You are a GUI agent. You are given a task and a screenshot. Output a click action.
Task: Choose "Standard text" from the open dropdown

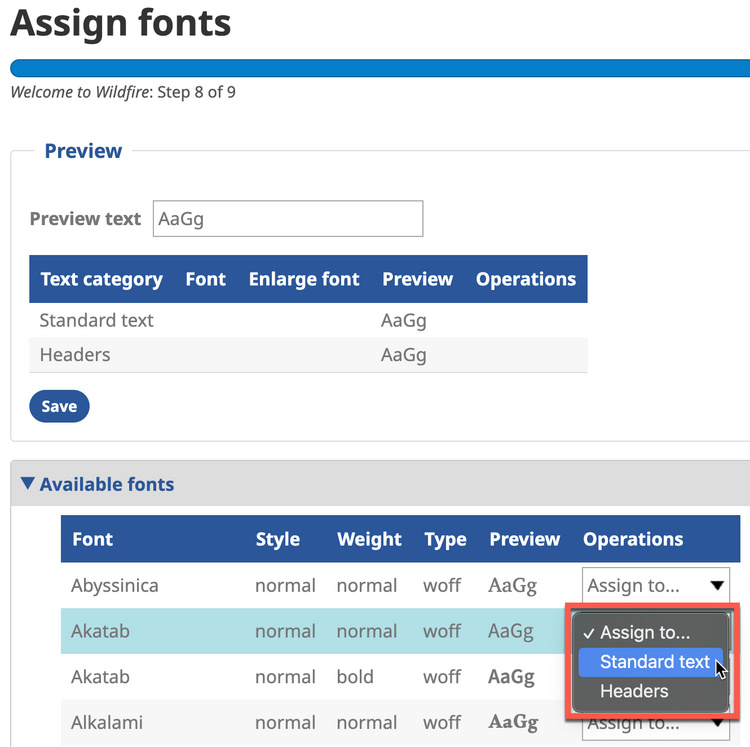[x=654, y=662]
